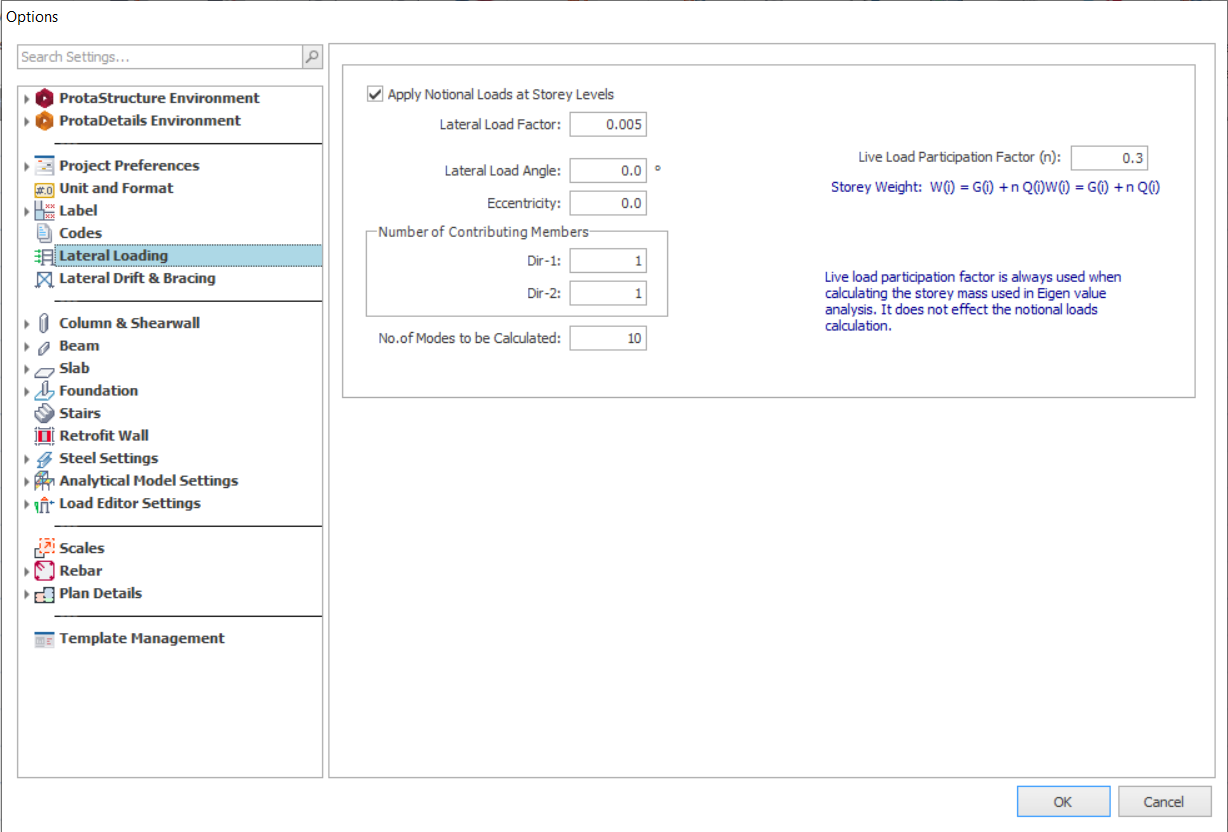Click the Unit and Format icon
The width and height of the screenshot is (1228, 832).
coord(42,188)
